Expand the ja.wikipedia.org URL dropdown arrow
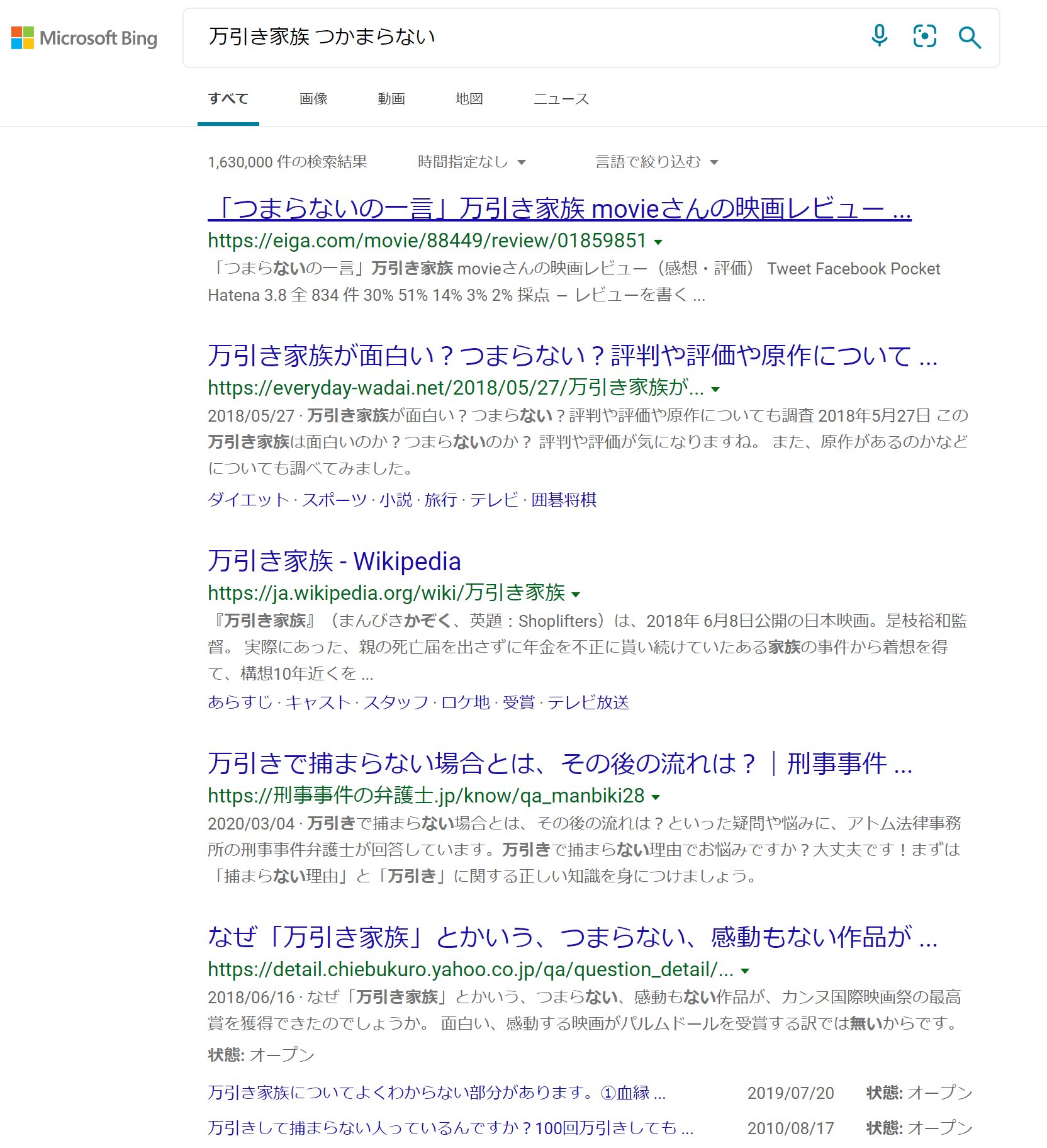Viewport: 1047px width, 1148px height. (576, 594)
